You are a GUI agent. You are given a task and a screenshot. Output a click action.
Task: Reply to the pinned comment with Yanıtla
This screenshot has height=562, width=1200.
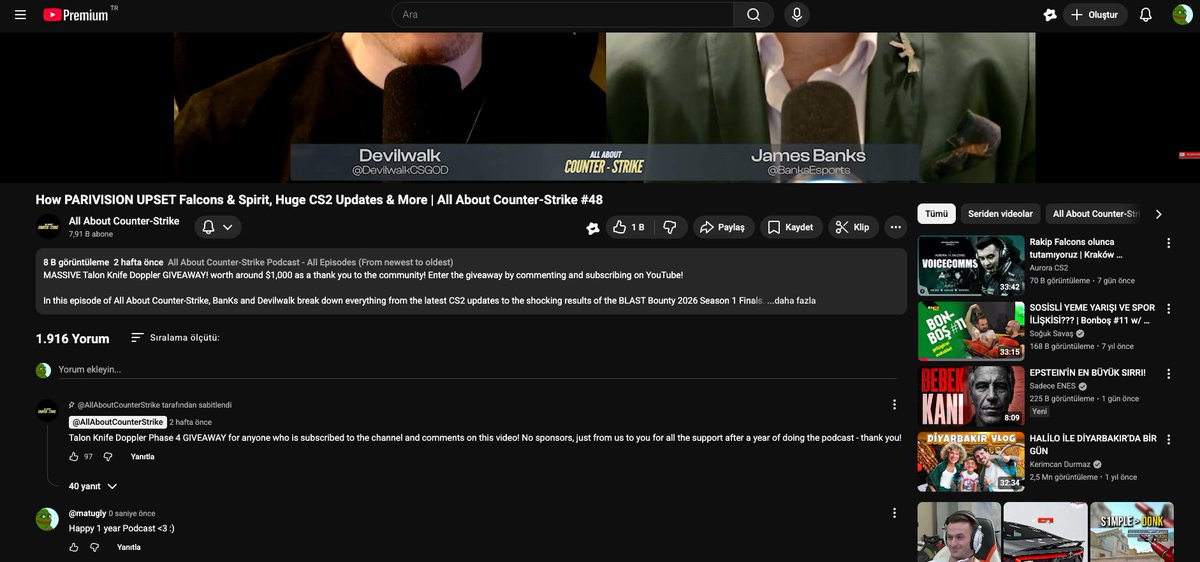pos(142,457)
